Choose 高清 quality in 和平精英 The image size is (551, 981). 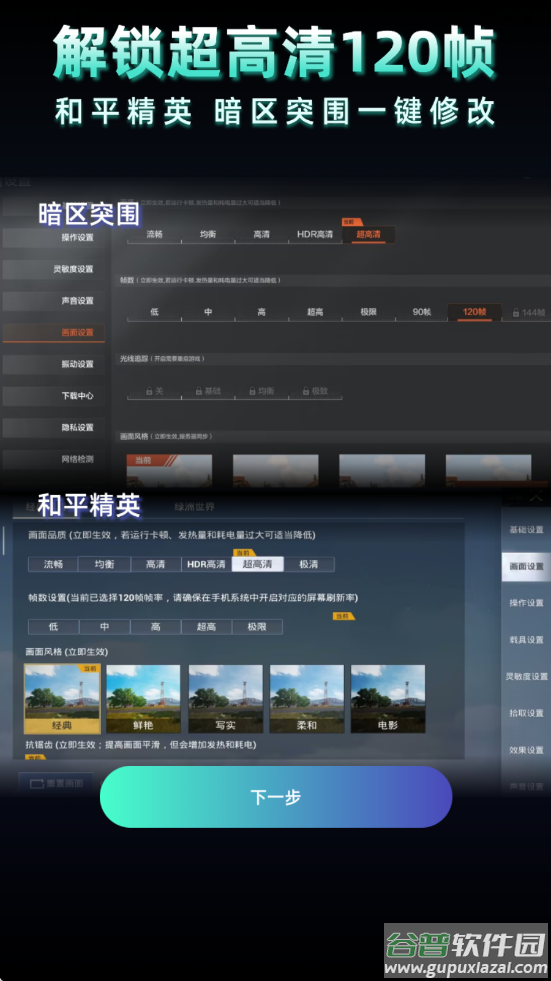(x=155, y=564)
